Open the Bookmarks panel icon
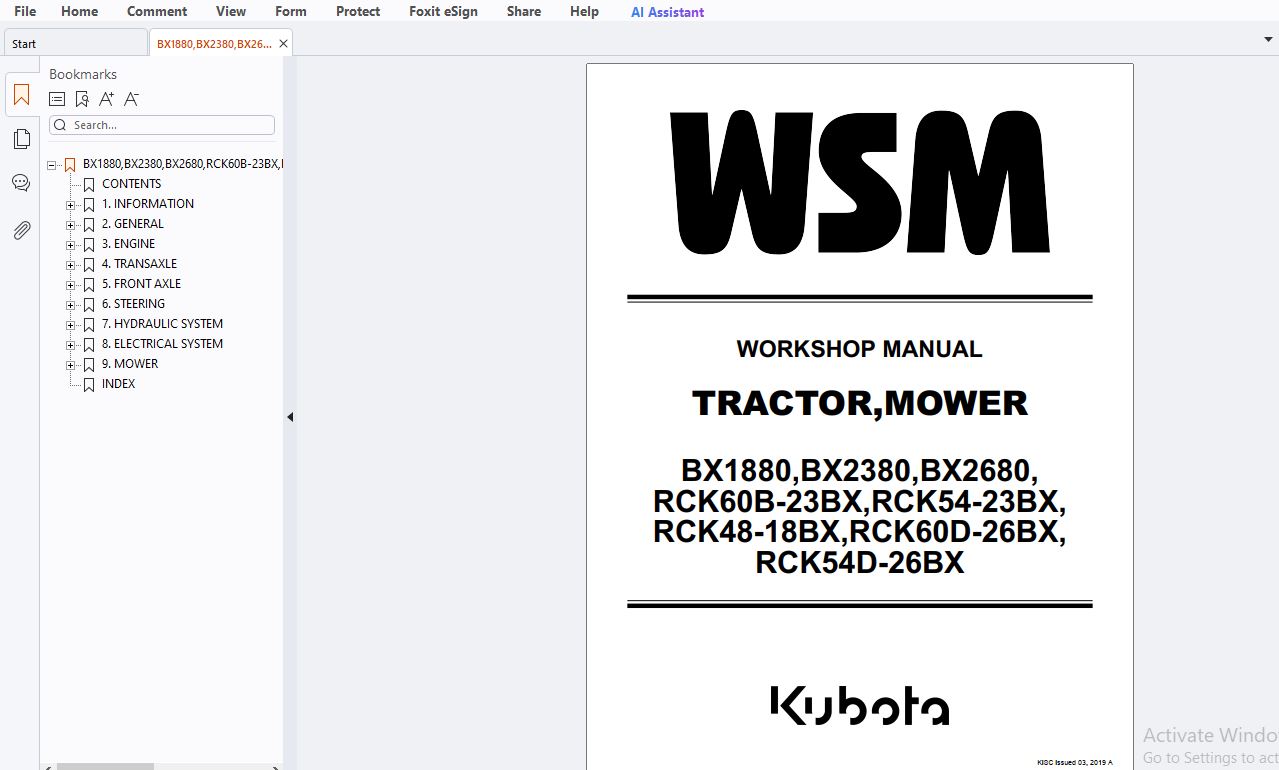The height and width of the screenshot is (770, 1279). point(21,96)
